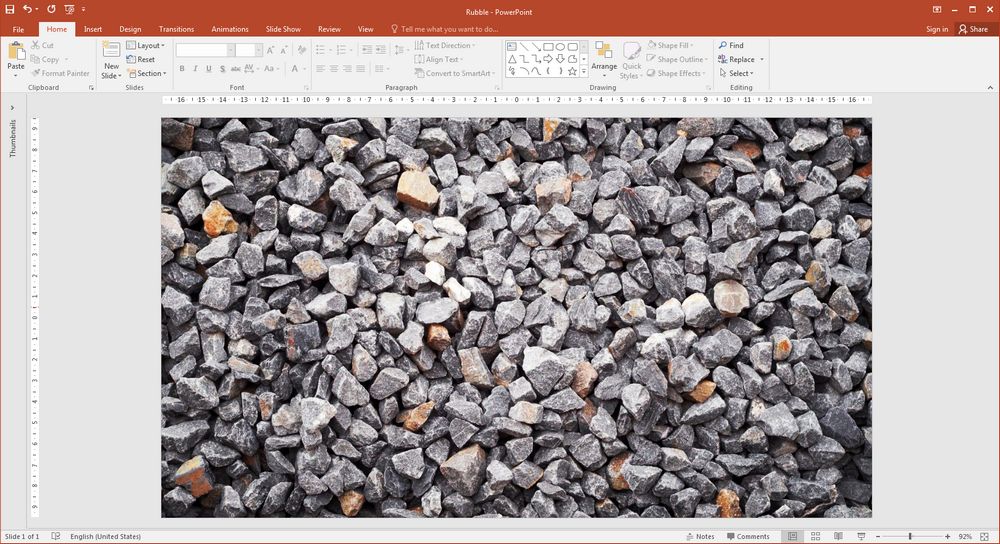
Task: Select the Isosceles Triangle shape
Action: pos(511,59)
